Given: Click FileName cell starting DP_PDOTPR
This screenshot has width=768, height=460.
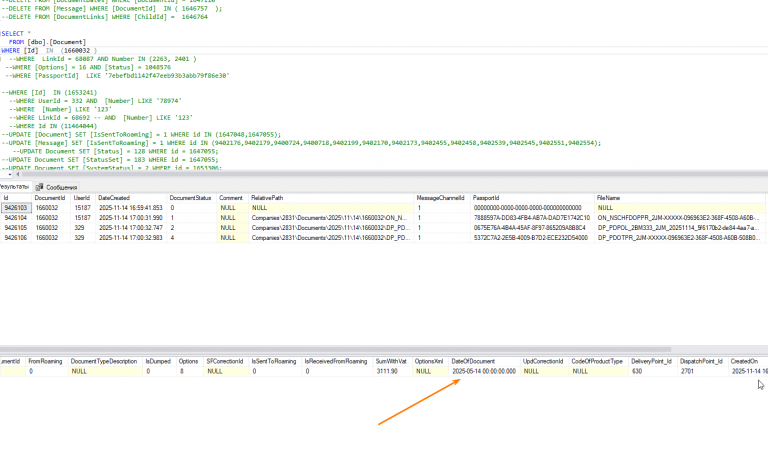Looking at the screenshot, I should pos(680,238).
